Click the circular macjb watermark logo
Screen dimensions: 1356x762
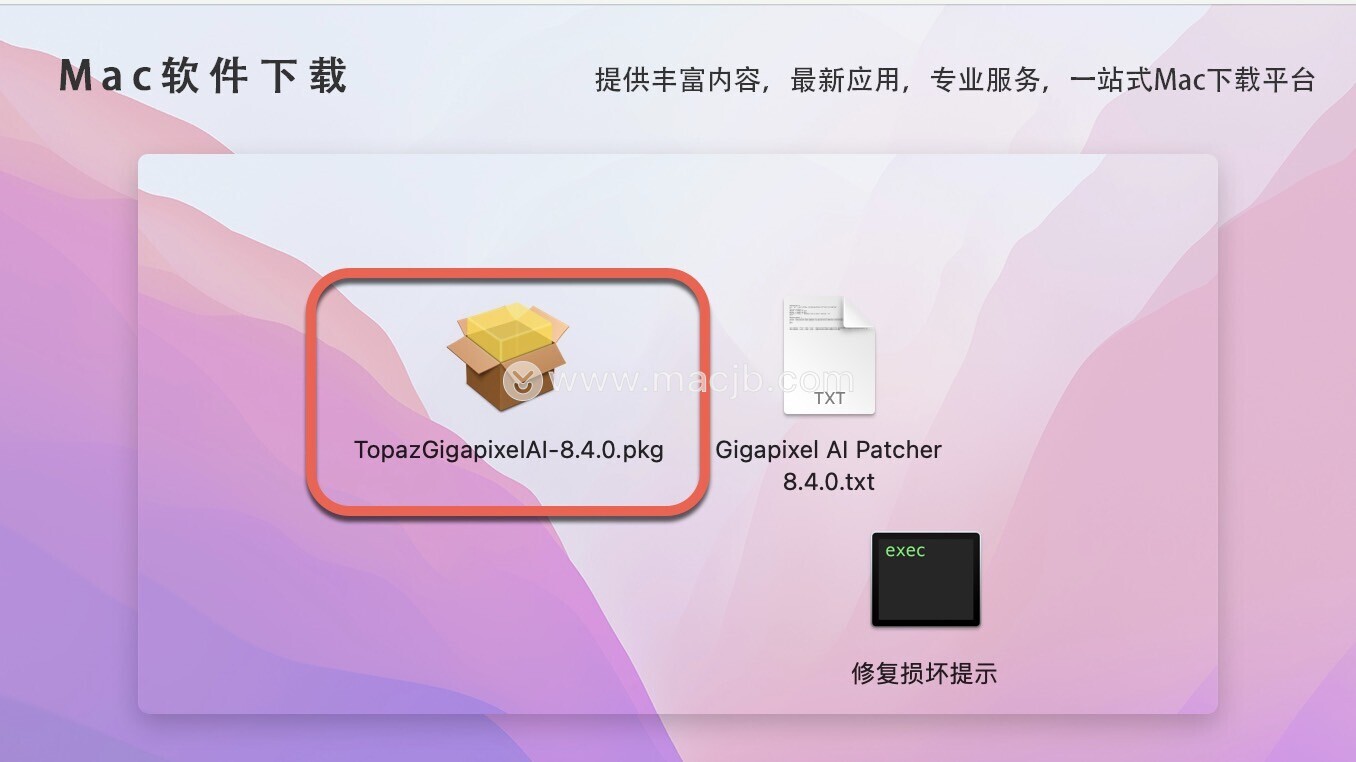click(522, 380)
